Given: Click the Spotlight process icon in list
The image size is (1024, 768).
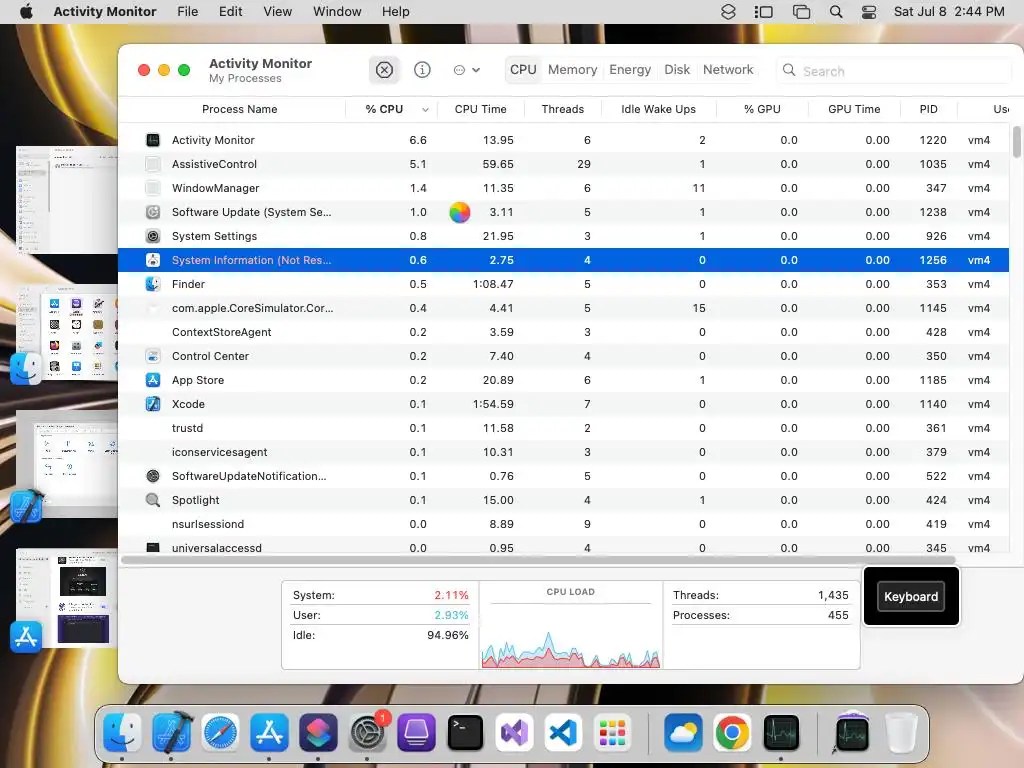Looking at the screenshot, I should click(153, 500).
